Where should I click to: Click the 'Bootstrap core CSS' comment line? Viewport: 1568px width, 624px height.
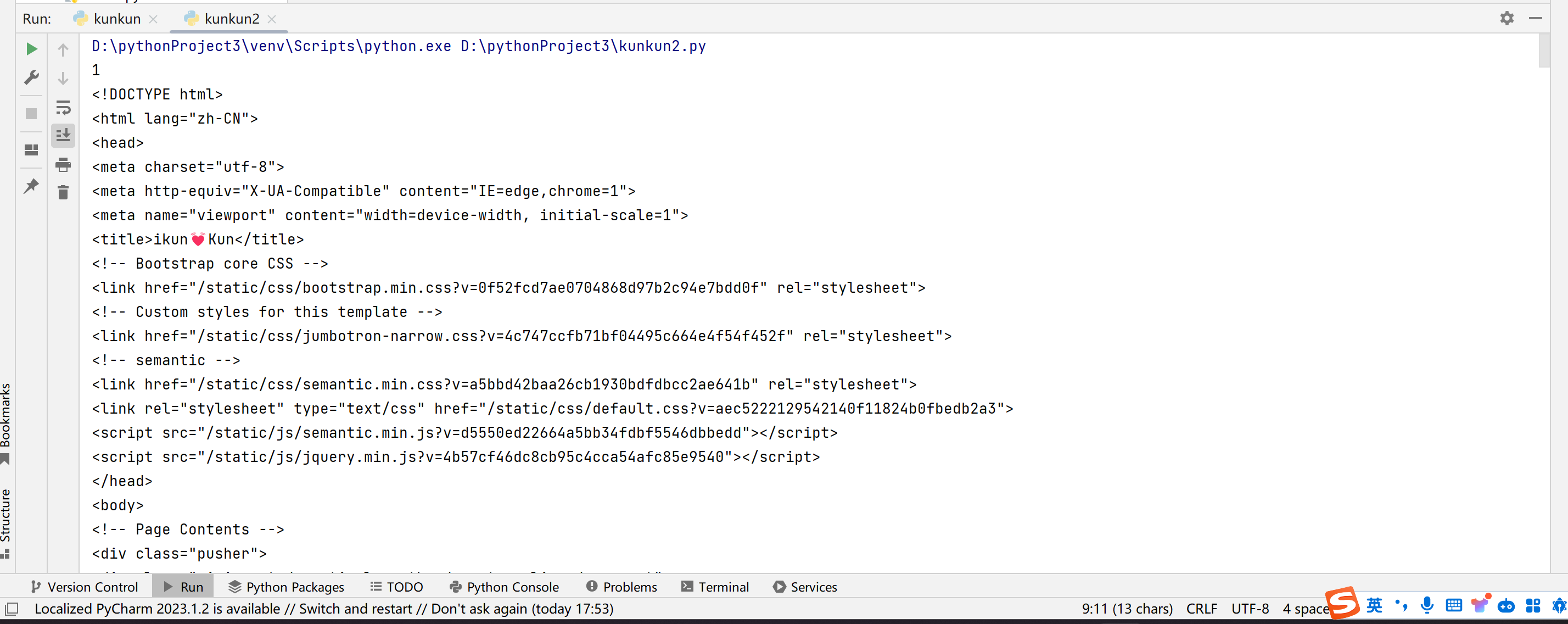click(210, 264)
